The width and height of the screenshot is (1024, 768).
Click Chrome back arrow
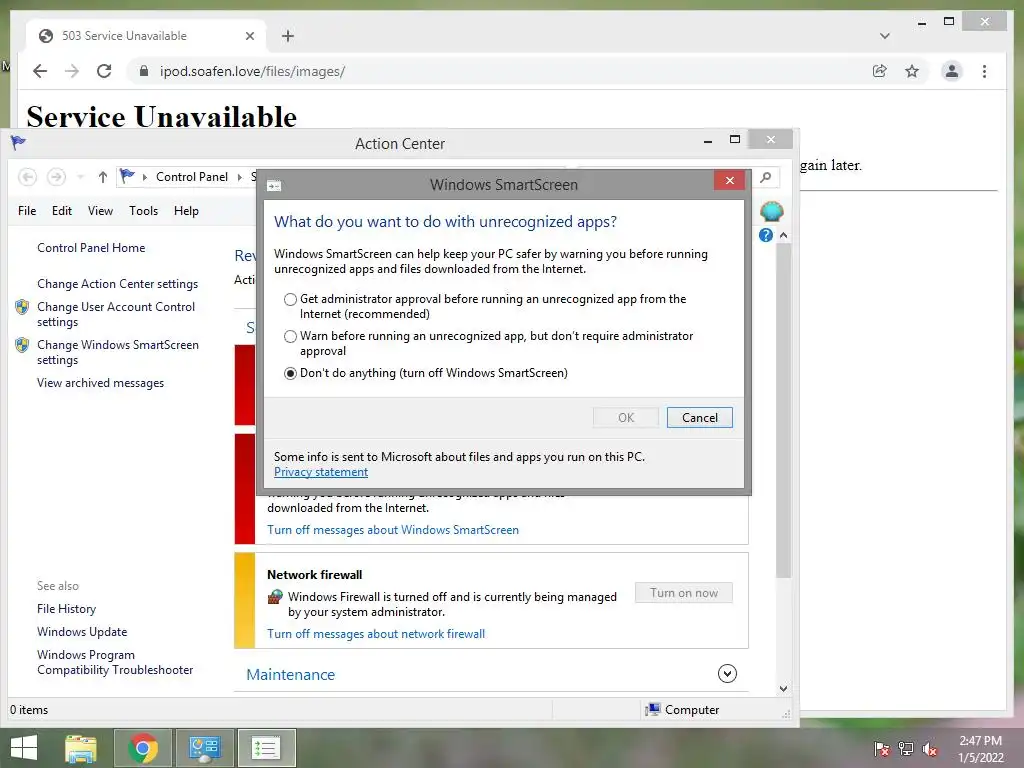pos(40,71)
